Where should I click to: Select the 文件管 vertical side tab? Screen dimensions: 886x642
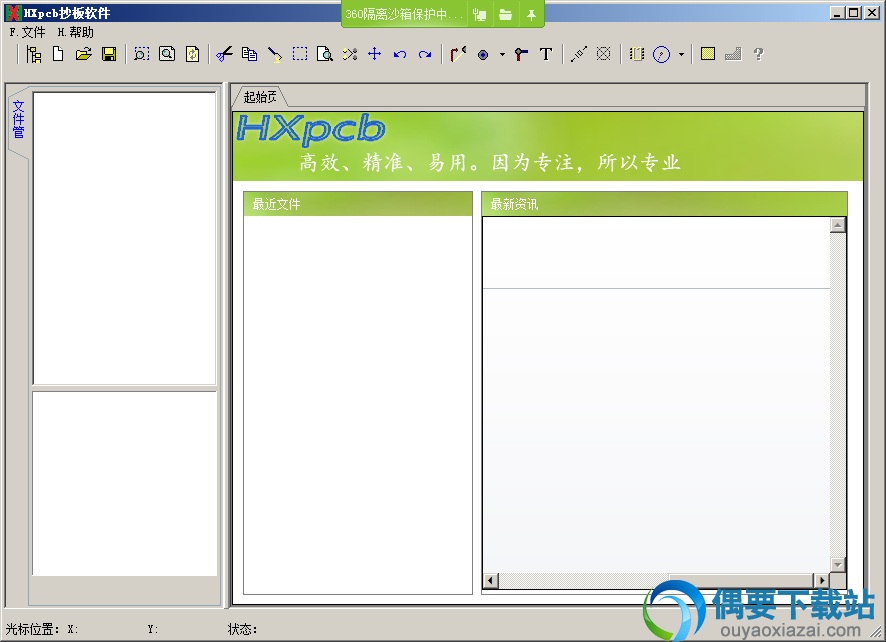coord(19,119)
